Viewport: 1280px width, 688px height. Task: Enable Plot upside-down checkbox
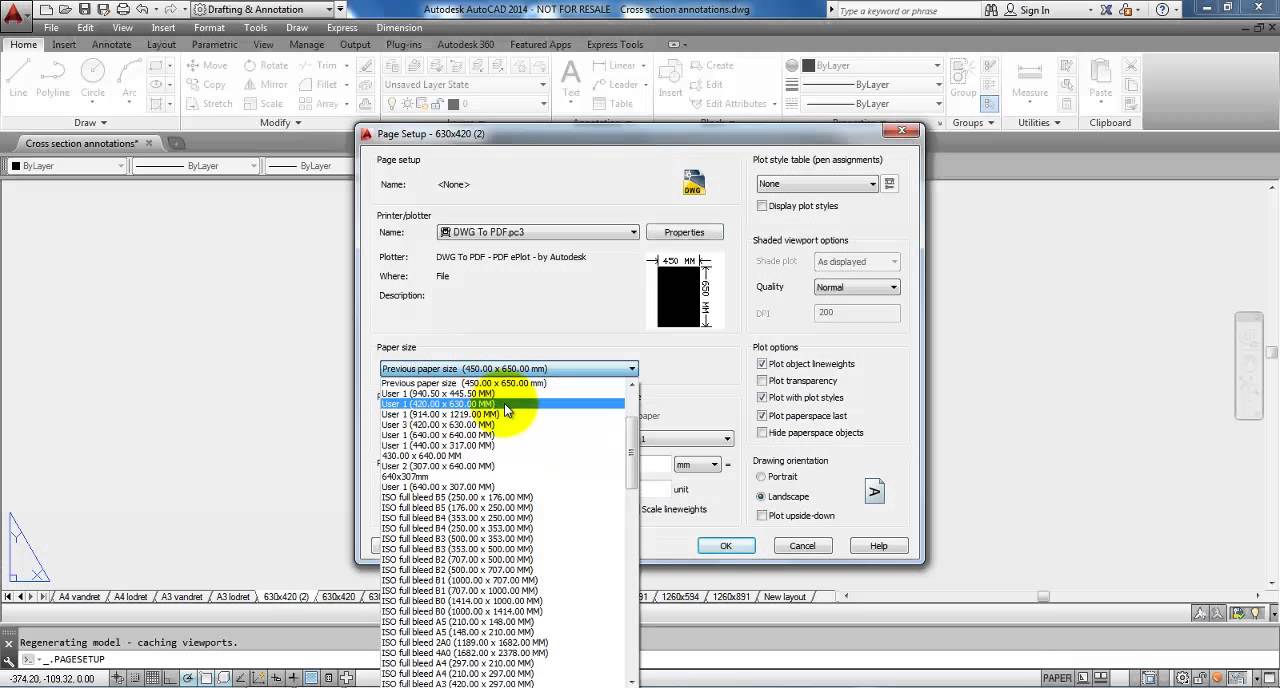click(762, 516)
